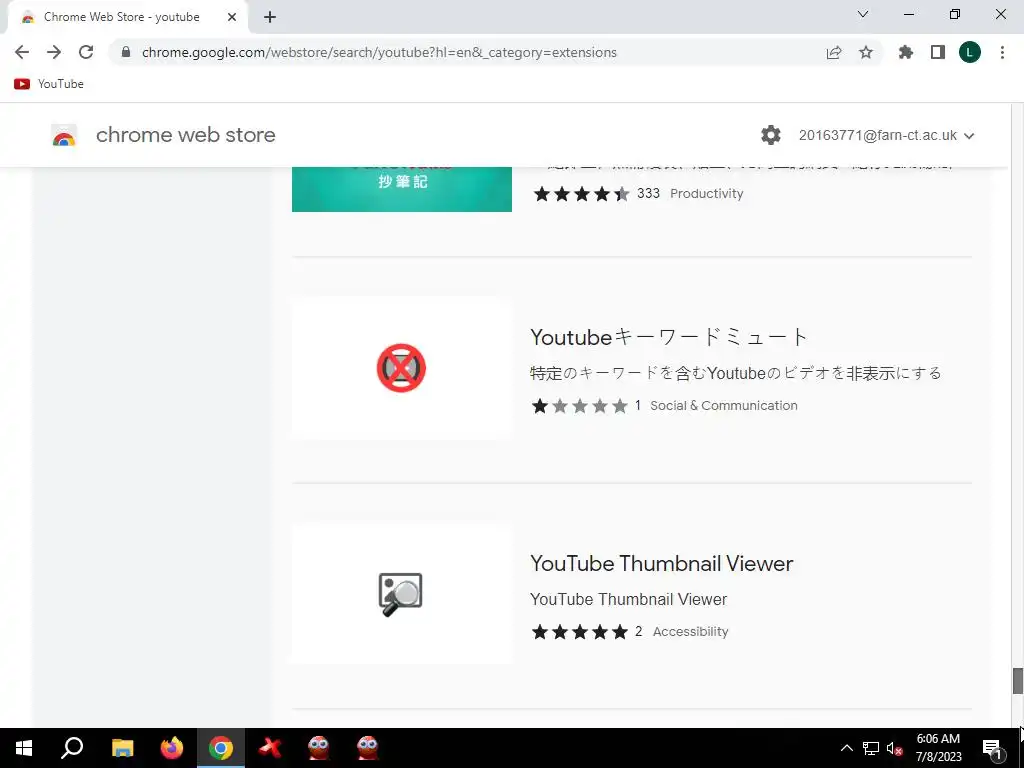Select the Chrome Web Store - youtube tab
1024x768 pixels.
tap(122, 17)
